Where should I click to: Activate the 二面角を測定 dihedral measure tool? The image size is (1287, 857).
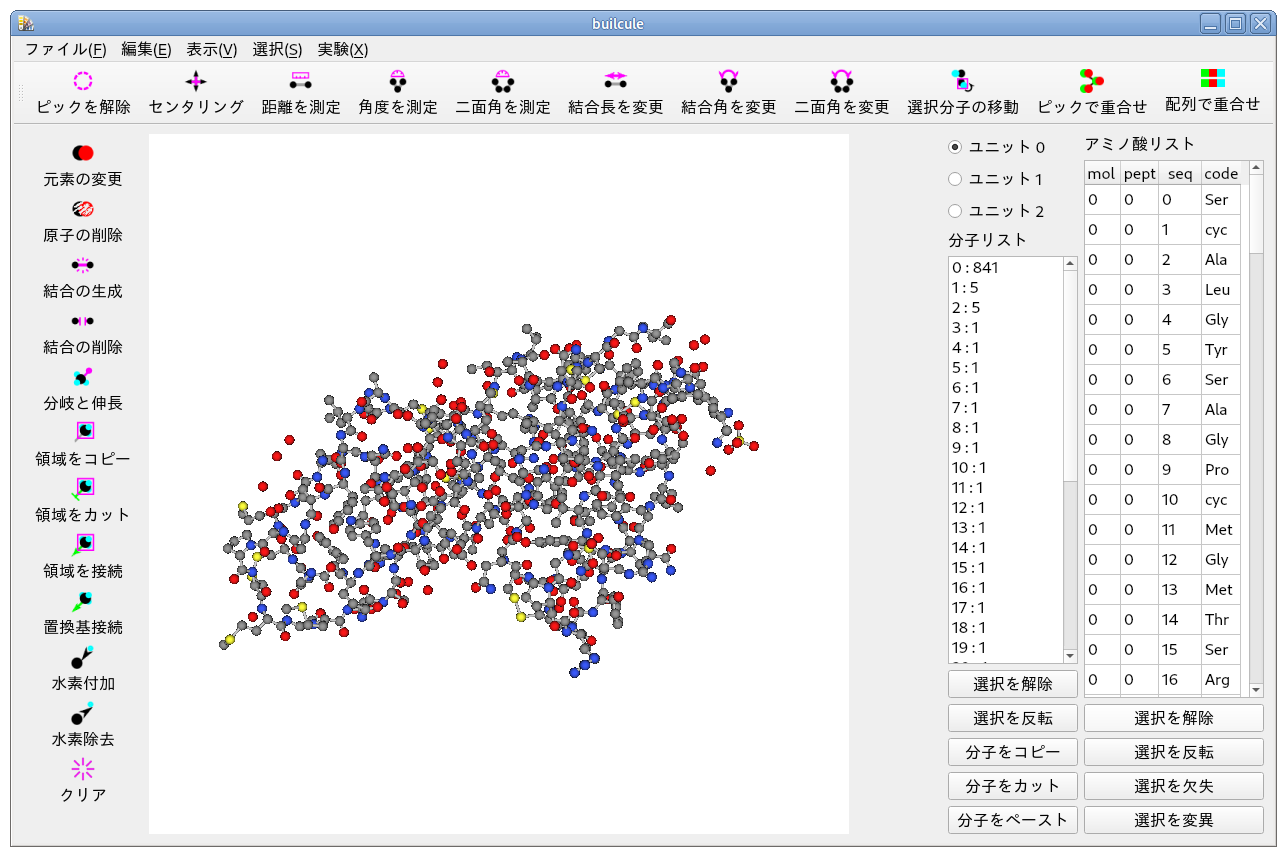click(x=502, y=93)
